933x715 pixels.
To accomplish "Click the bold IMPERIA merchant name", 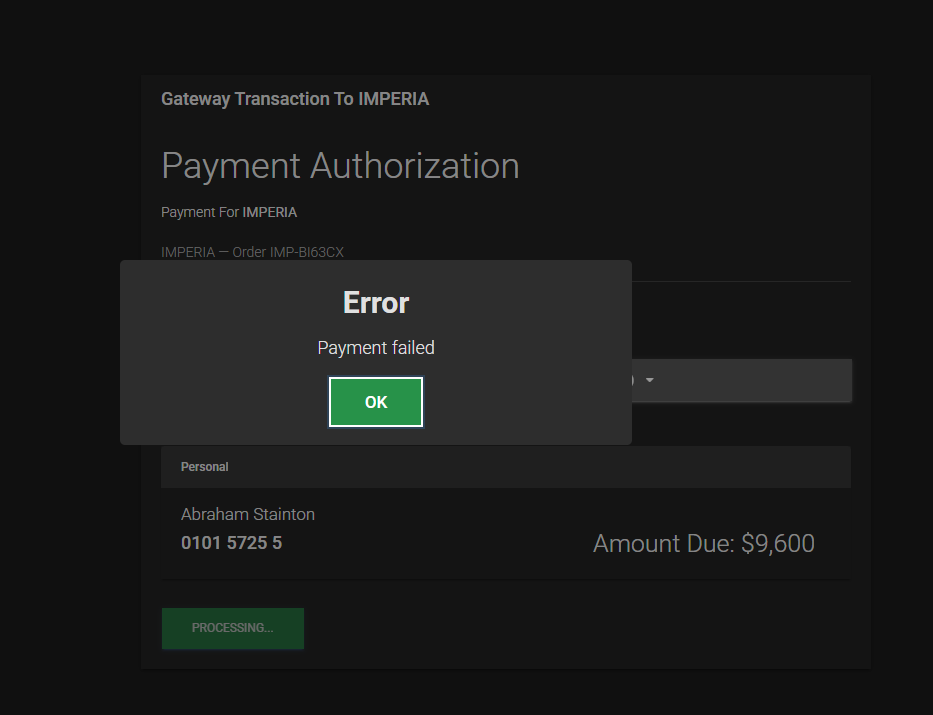I will point(270,212).
